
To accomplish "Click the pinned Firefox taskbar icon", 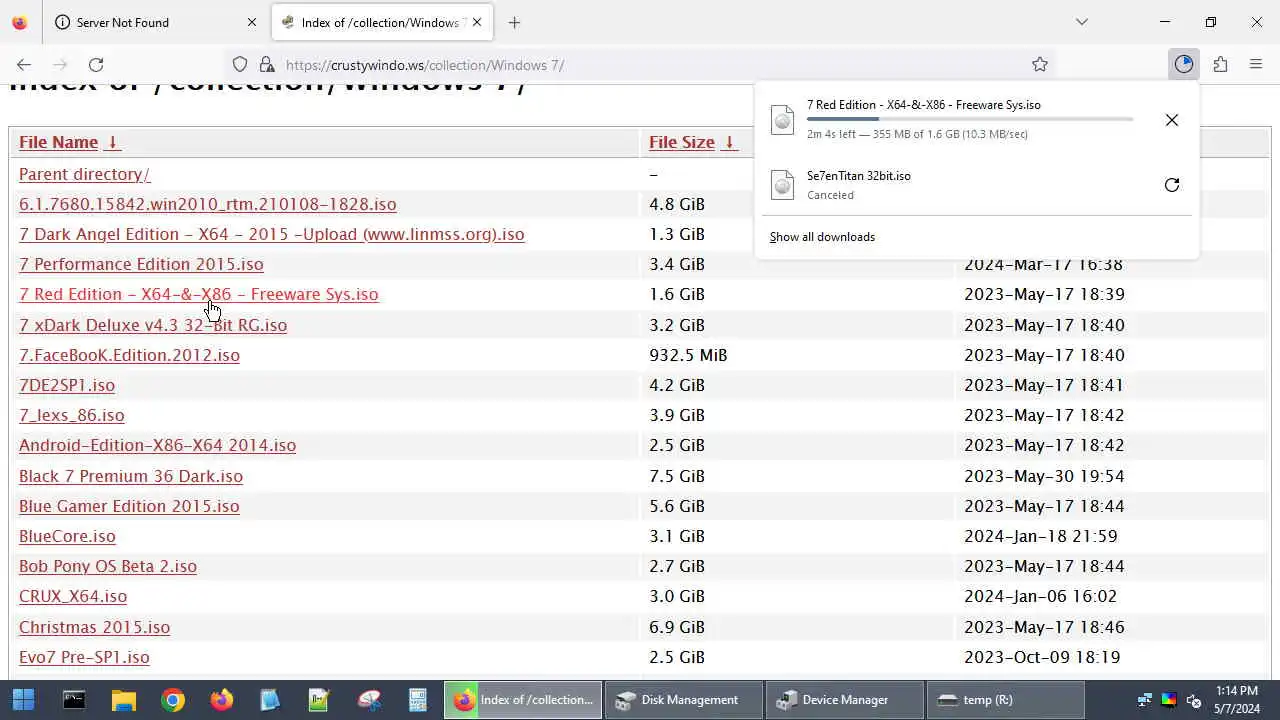I will 221,699.
